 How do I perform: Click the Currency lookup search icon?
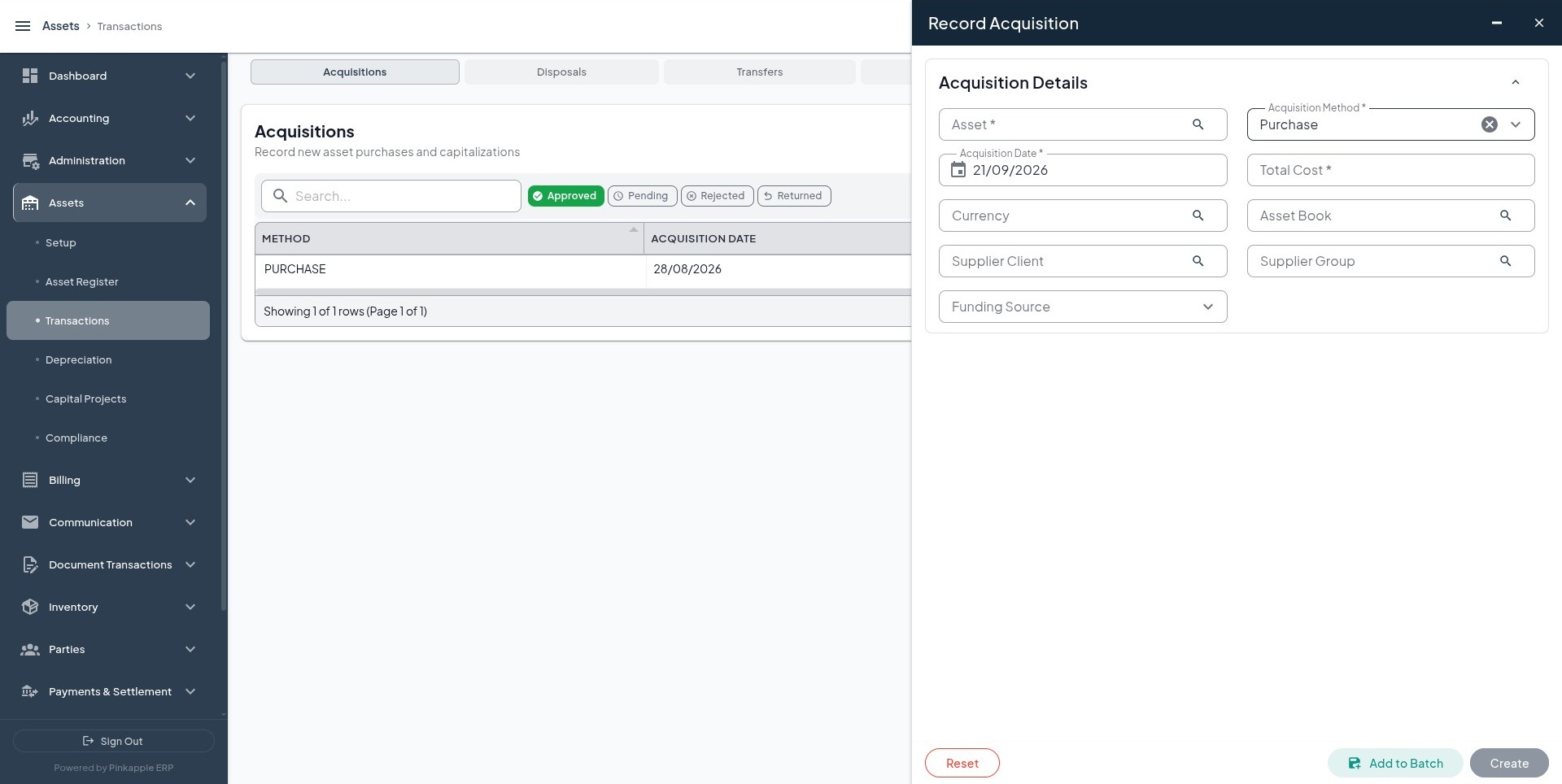click(x=1198, y=216)
